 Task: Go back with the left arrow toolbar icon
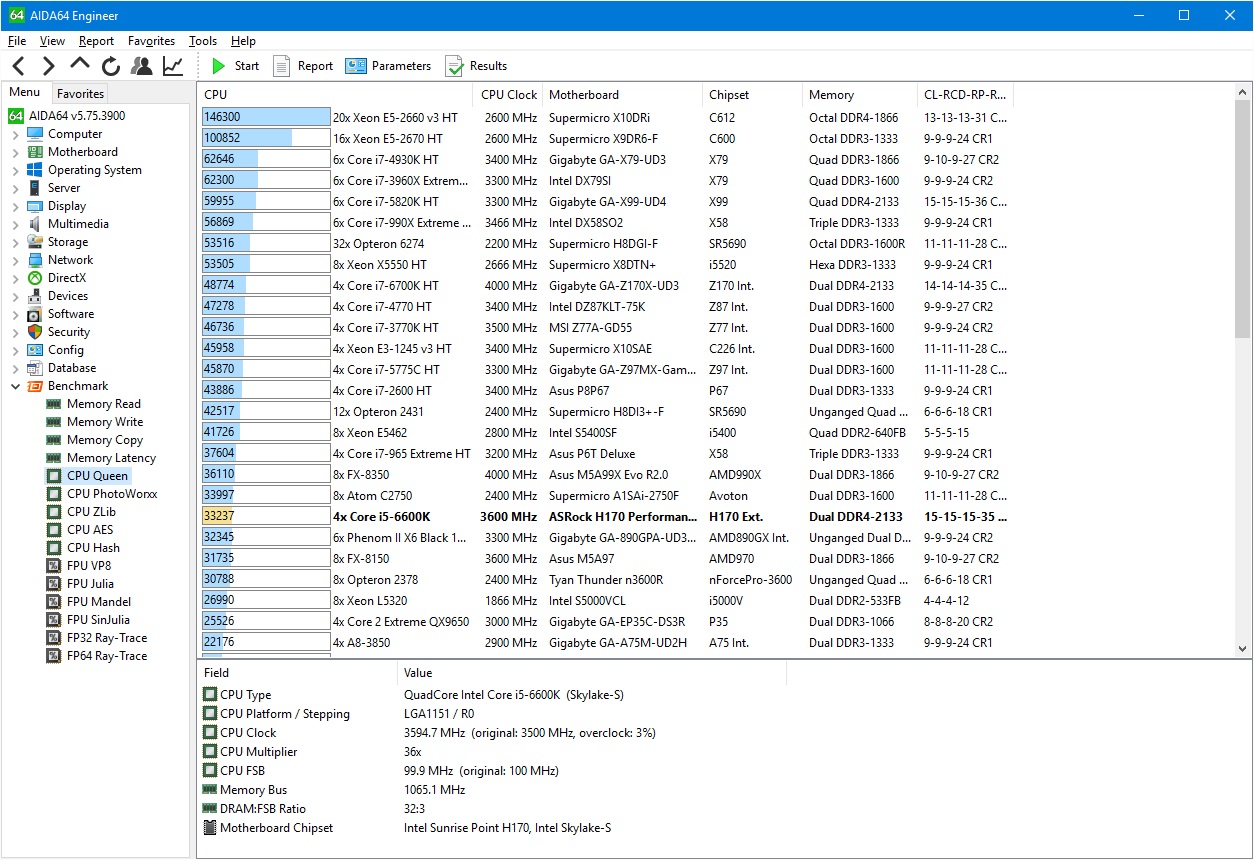pyautogui.click(x=19, y=66)
